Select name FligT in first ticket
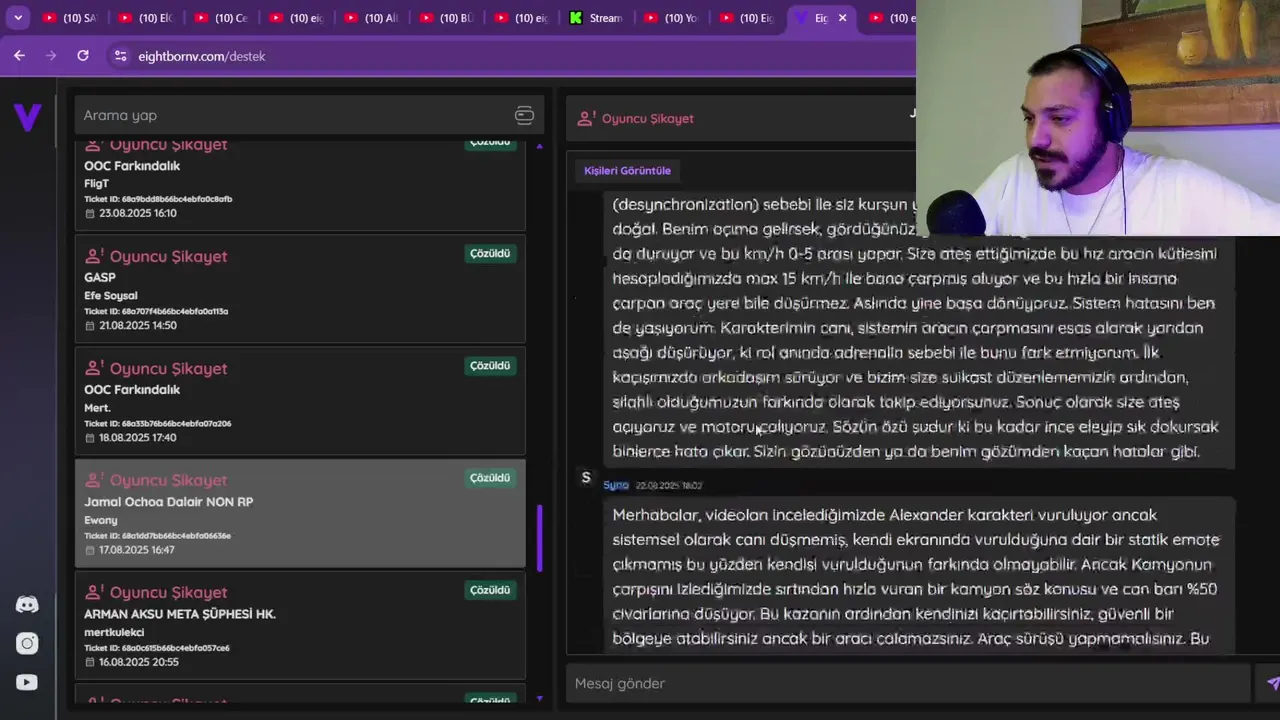This screenshot has width=1280, height=720. coord(96,184)
